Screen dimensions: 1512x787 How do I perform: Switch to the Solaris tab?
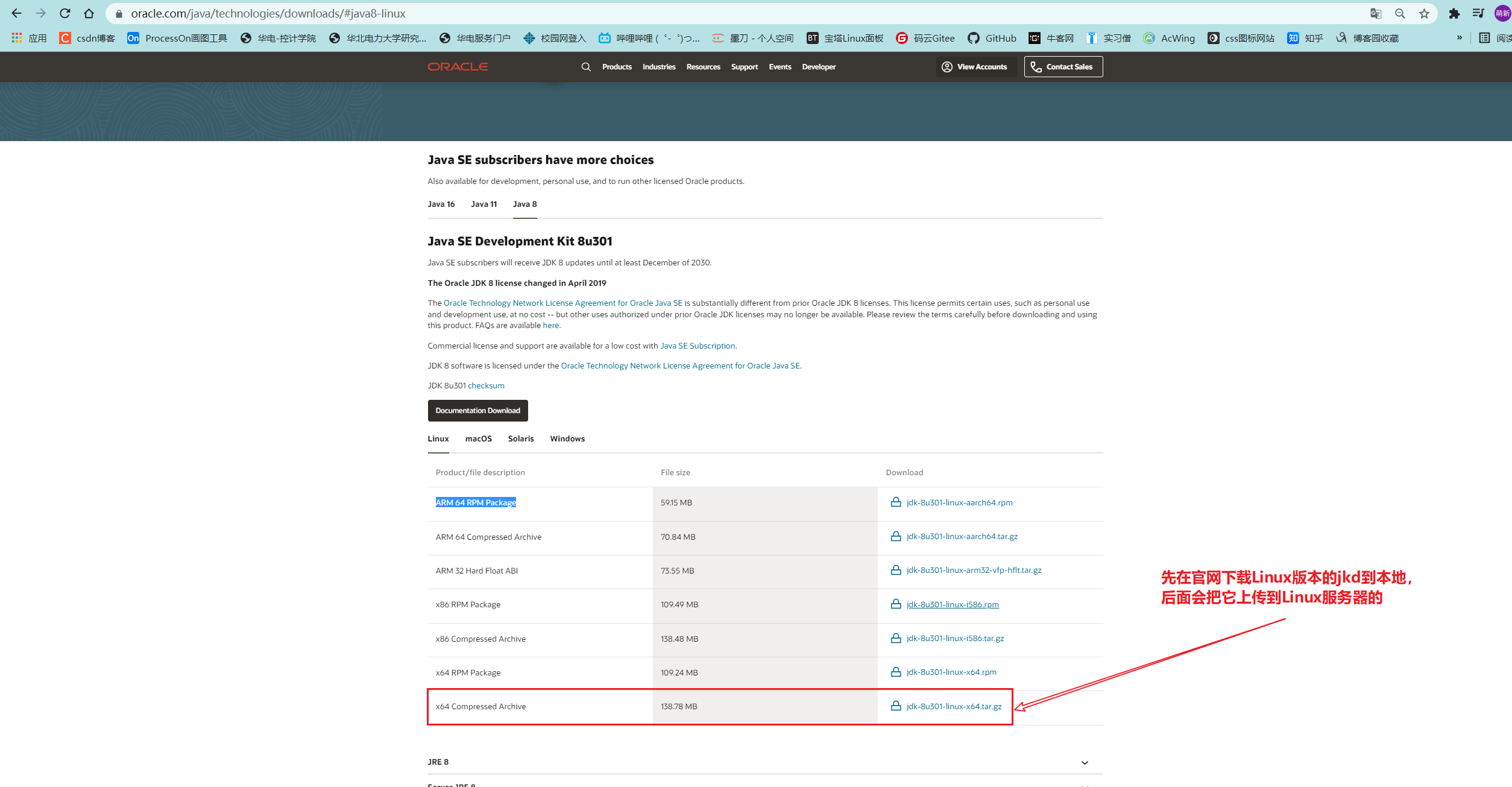click(521, 439)
